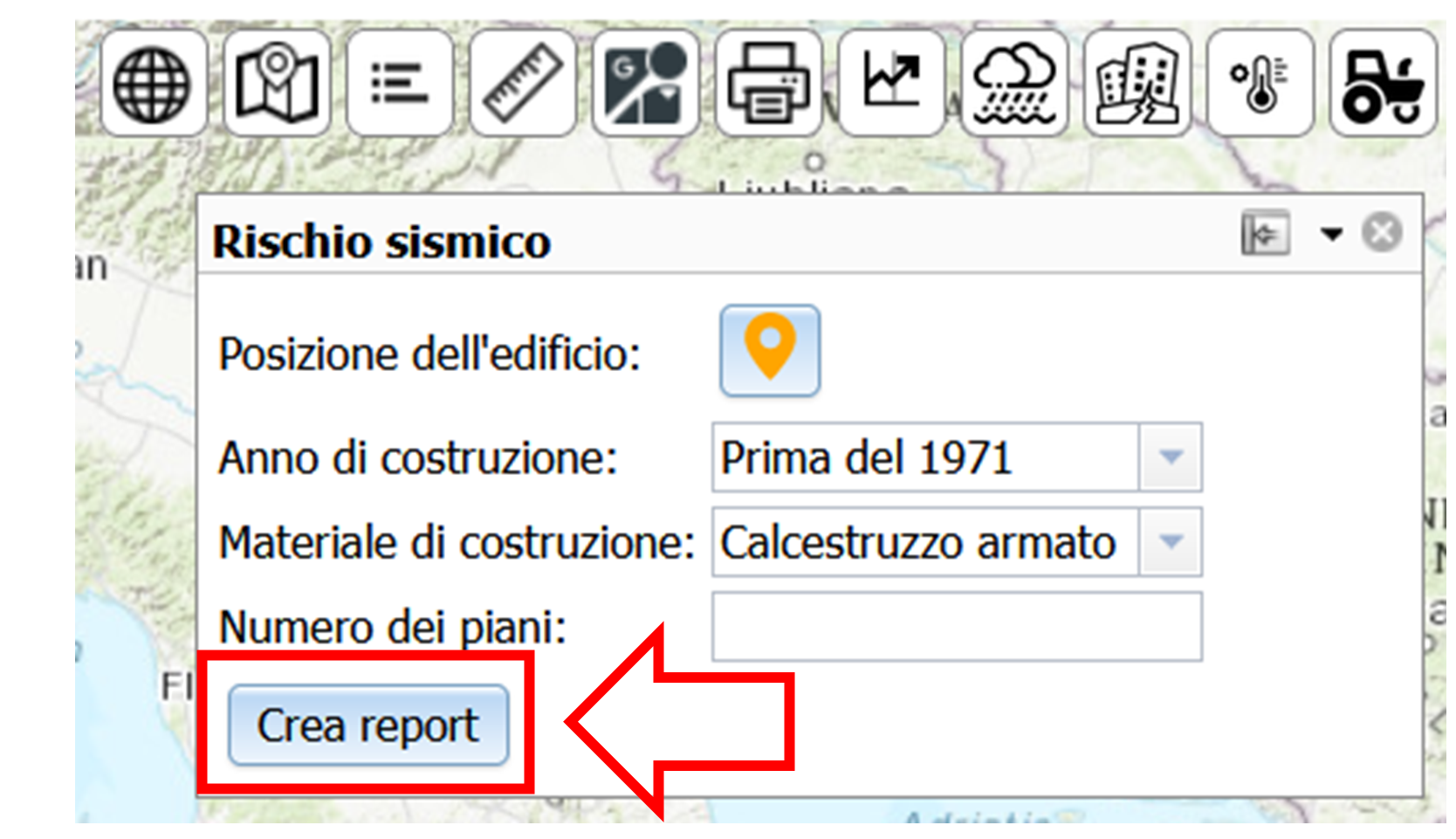
Task: Open the temperature thermometer tool
Action: (1261, 83)
